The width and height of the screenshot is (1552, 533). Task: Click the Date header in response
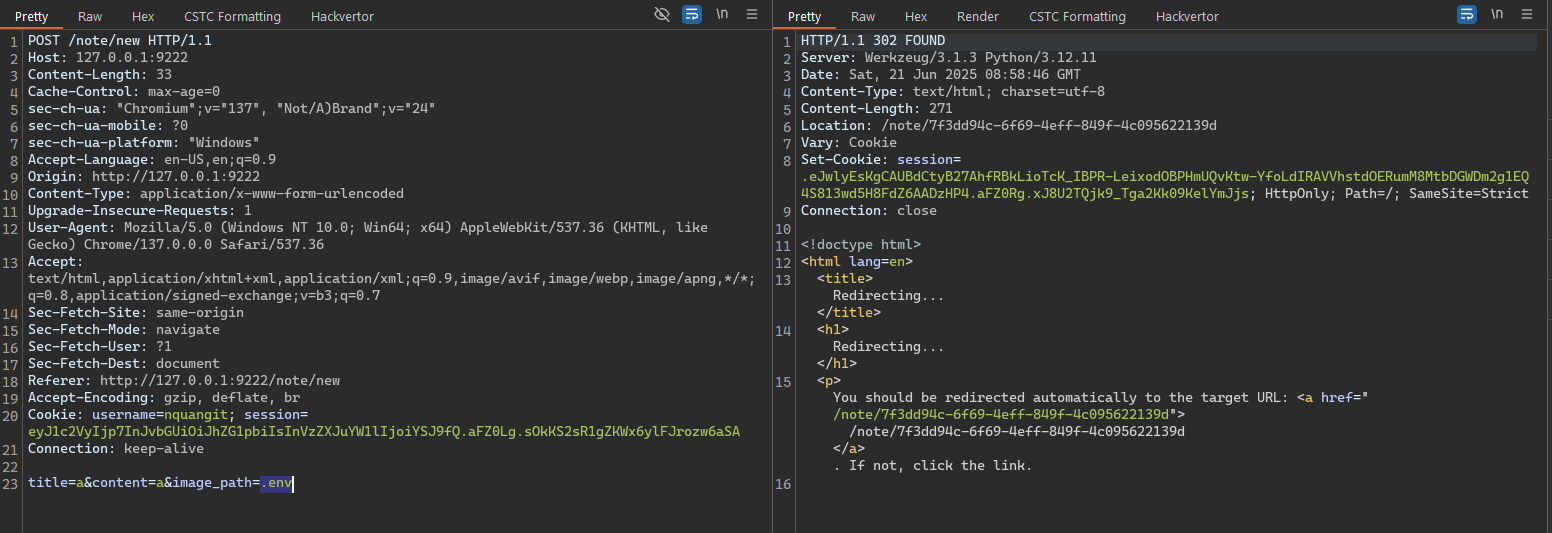[x=941, y=75]
